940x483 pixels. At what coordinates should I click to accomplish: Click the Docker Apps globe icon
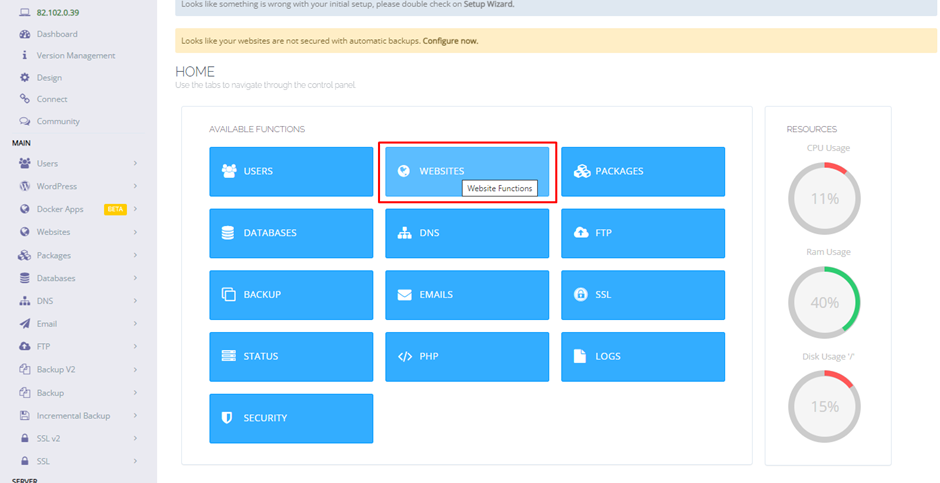[25, 209]
